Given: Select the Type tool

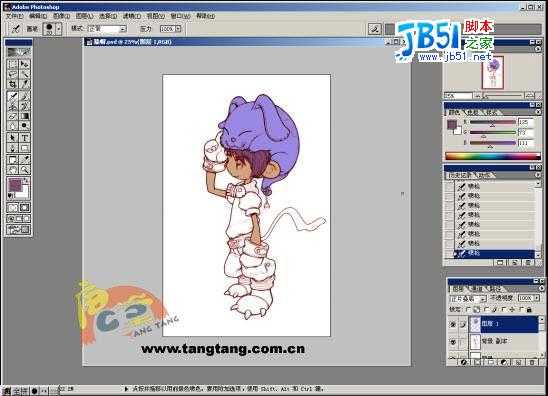Looking at the screenshot, I should [24, 138].
